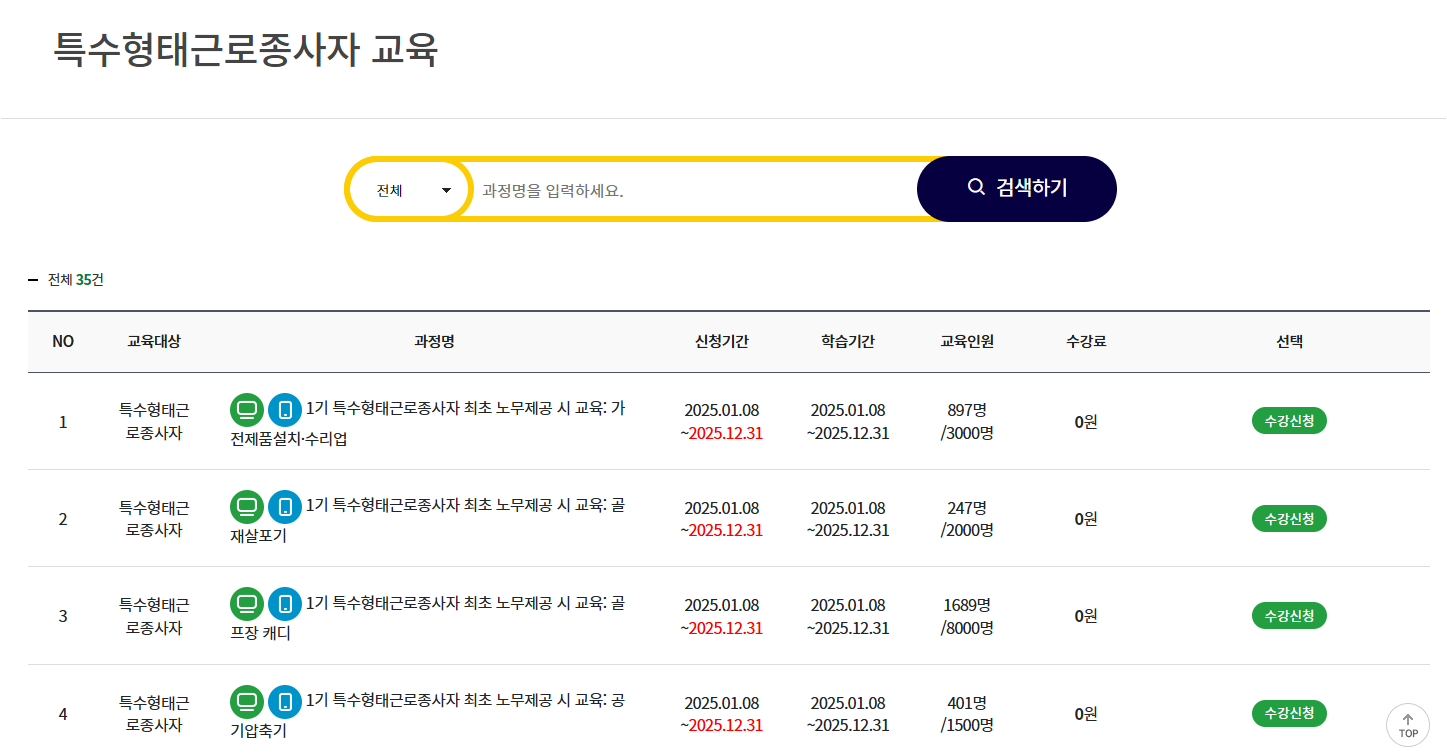This screenshot has height=756, width=1447.
Task: Click the mobile icon for 공기압축기 course
Action: [285, 701]
